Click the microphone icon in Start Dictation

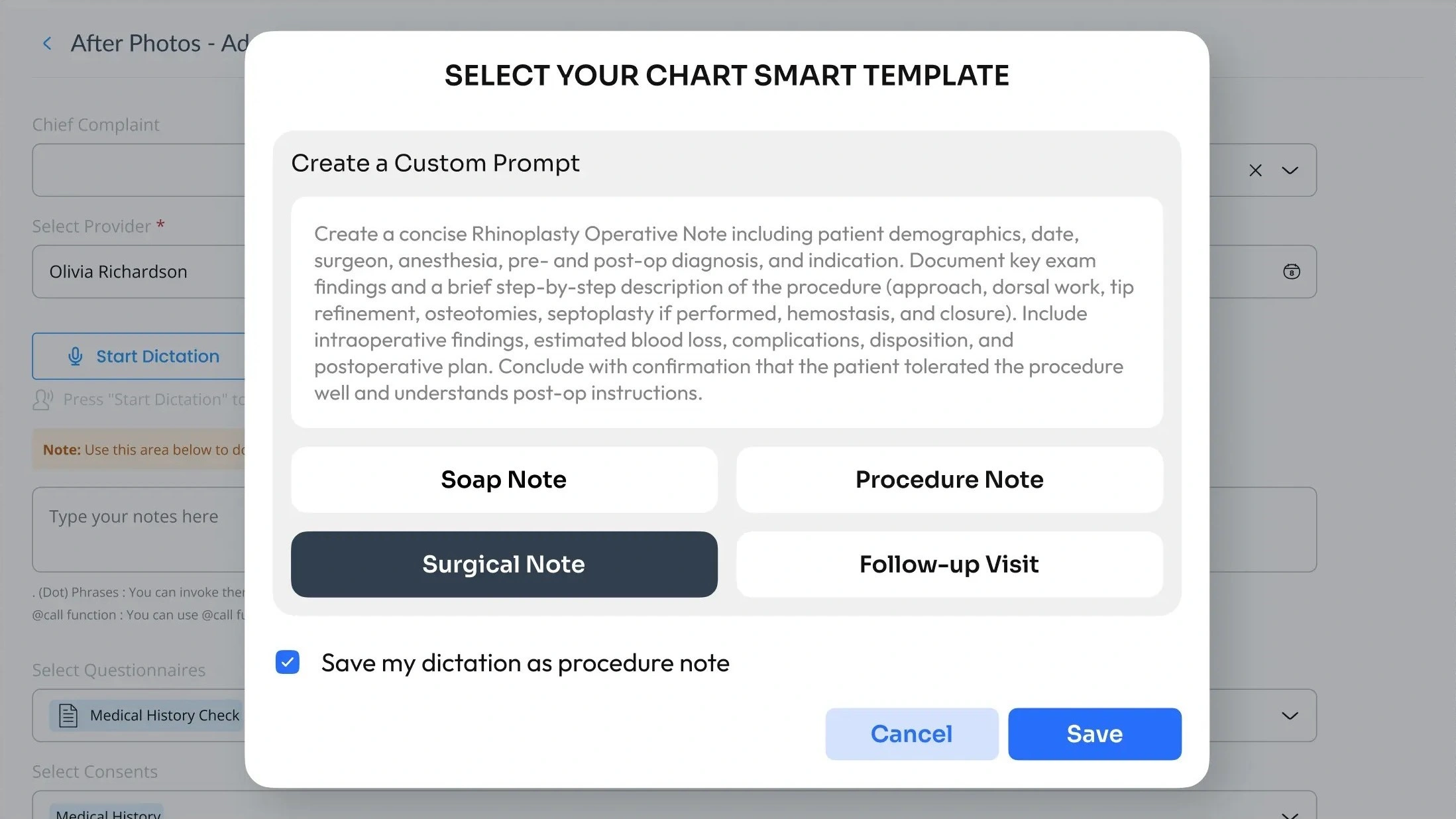tap(76, 356)
